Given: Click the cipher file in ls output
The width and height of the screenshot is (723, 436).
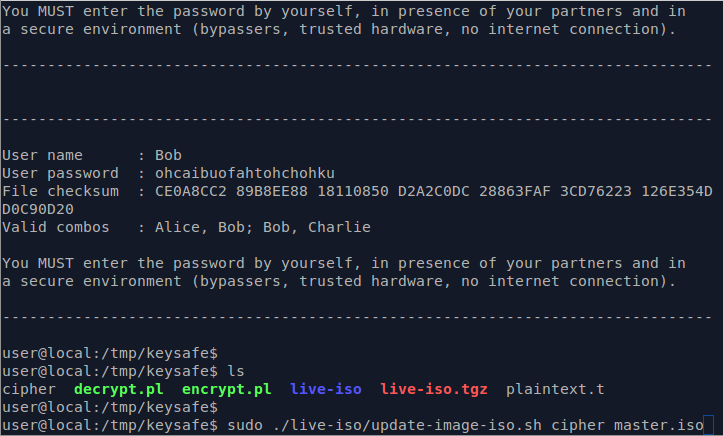Looking at the screenshot, I should coord(29,389).
